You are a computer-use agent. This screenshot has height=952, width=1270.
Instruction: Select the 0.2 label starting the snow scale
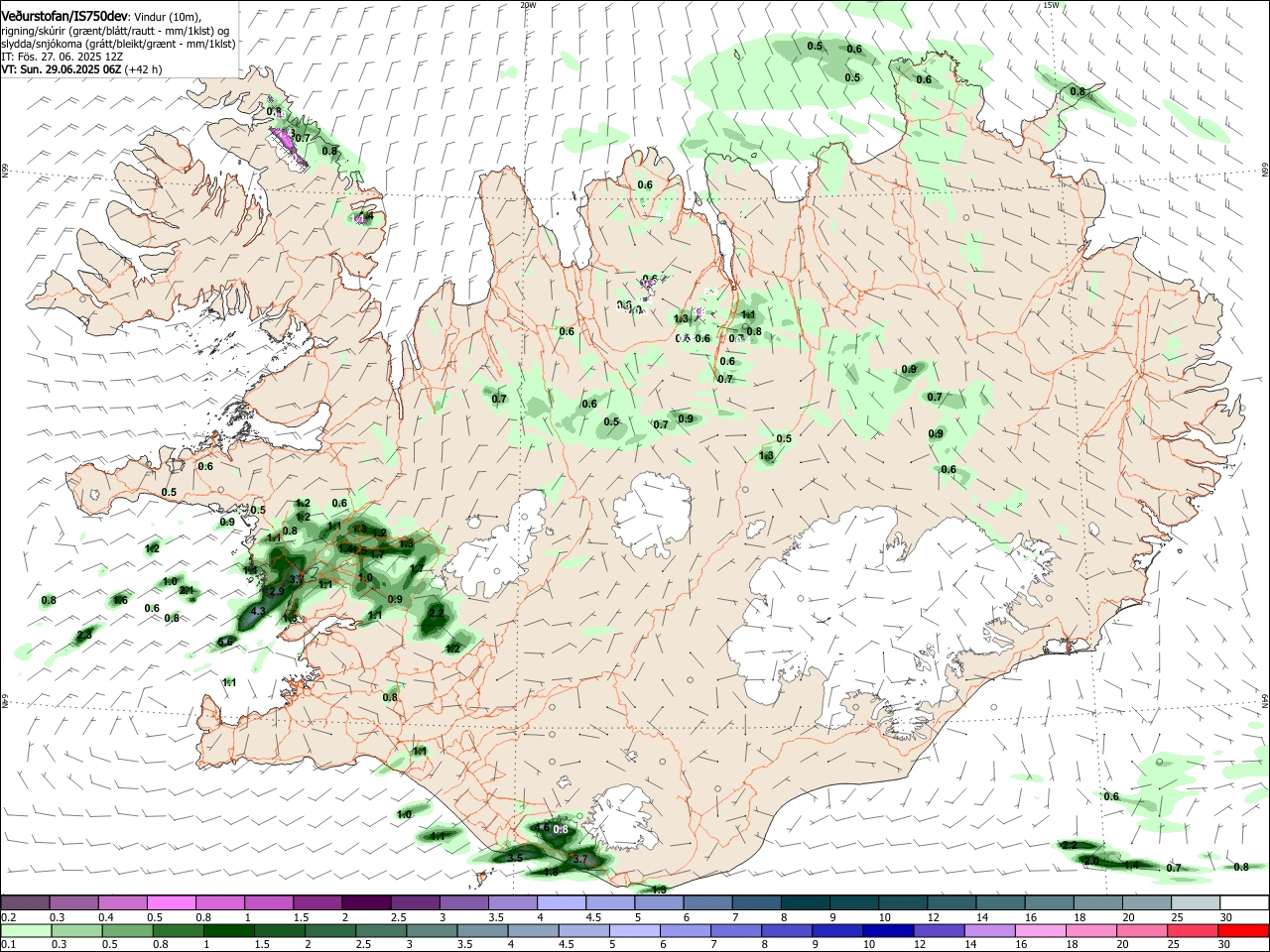[x=8, y=917]
